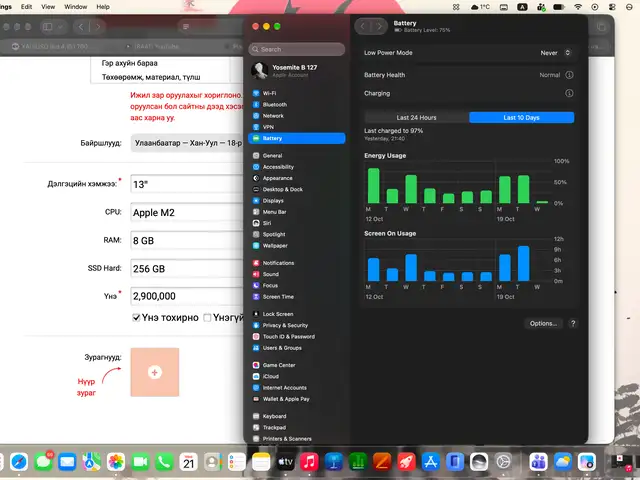Open Bluetooth settings in the sidebar
640x480 pixels.
coord(297,104)
